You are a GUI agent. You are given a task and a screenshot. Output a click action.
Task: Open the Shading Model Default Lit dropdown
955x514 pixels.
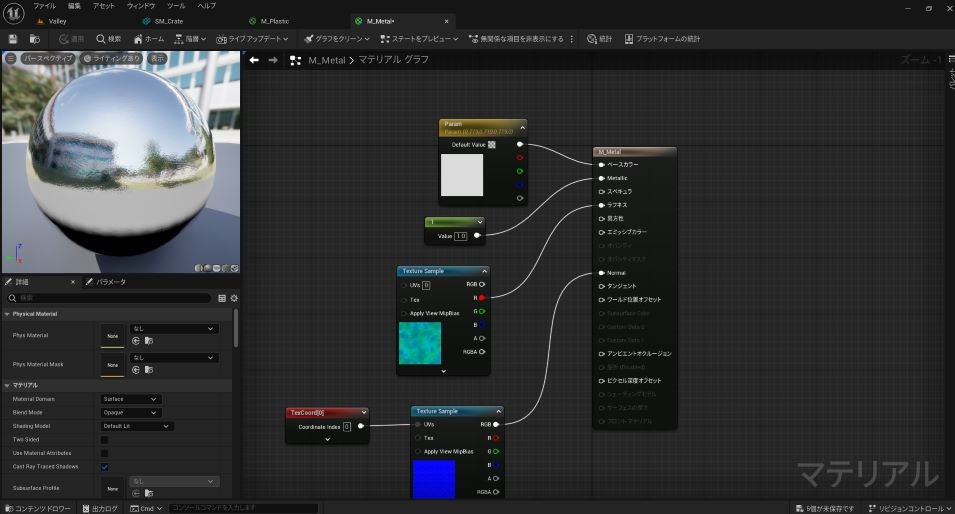click(x=136, y=426)
